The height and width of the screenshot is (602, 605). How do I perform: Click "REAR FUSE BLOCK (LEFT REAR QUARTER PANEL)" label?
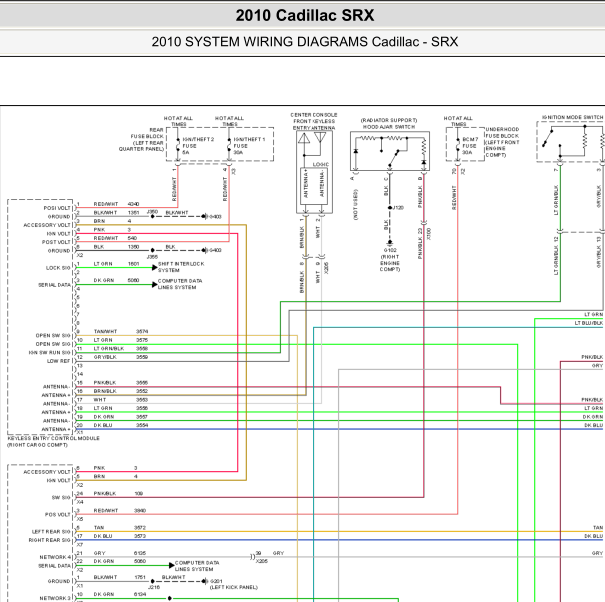141,139
